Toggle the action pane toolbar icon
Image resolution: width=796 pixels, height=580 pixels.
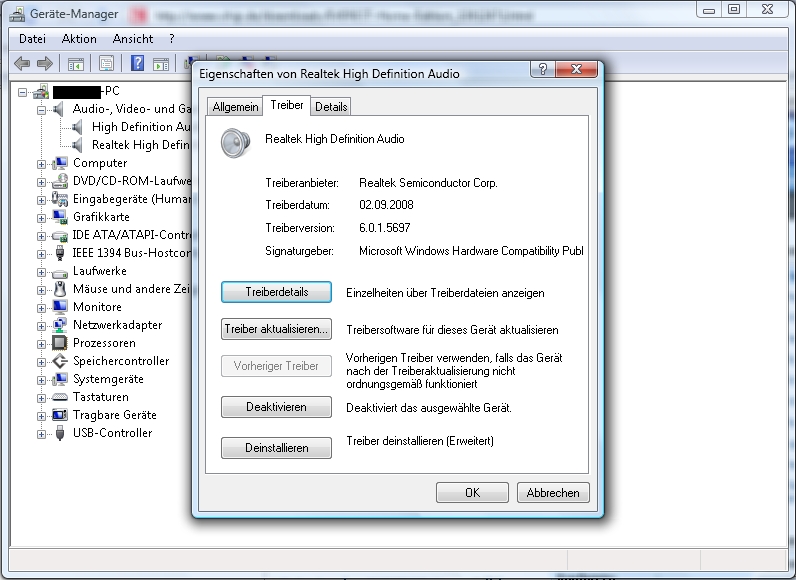tap(161, 64)
